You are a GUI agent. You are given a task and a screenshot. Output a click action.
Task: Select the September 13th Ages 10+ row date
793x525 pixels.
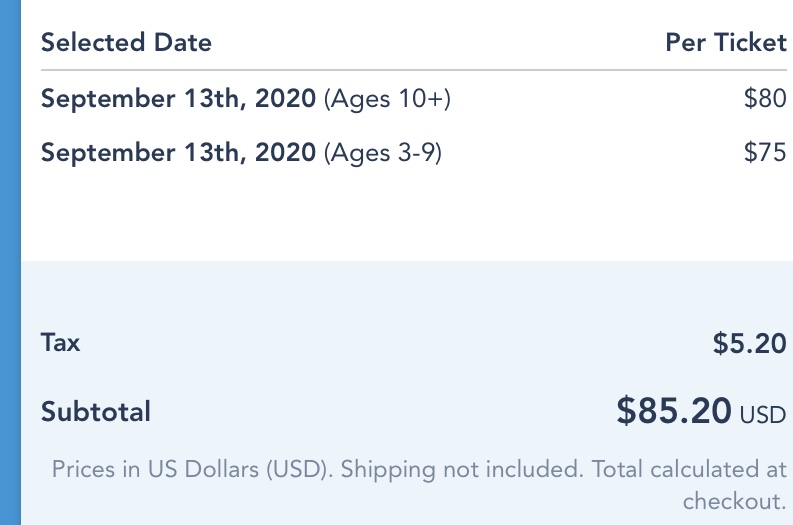coord(180,100)
